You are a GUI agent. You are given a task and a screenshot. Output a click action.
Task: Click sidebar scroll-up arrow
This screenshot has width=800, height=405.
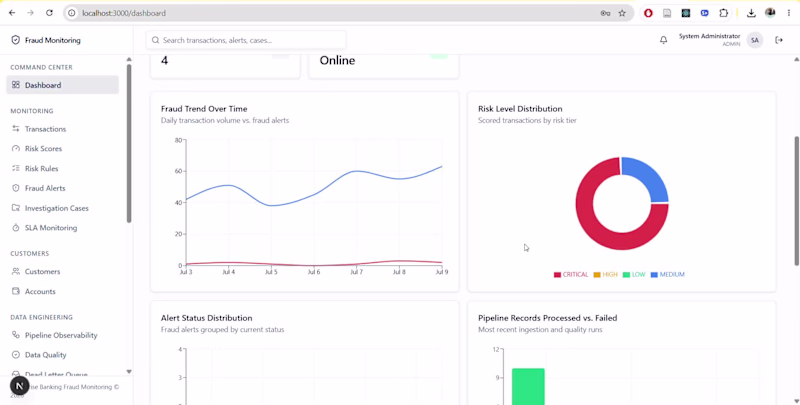pos(129,59)
